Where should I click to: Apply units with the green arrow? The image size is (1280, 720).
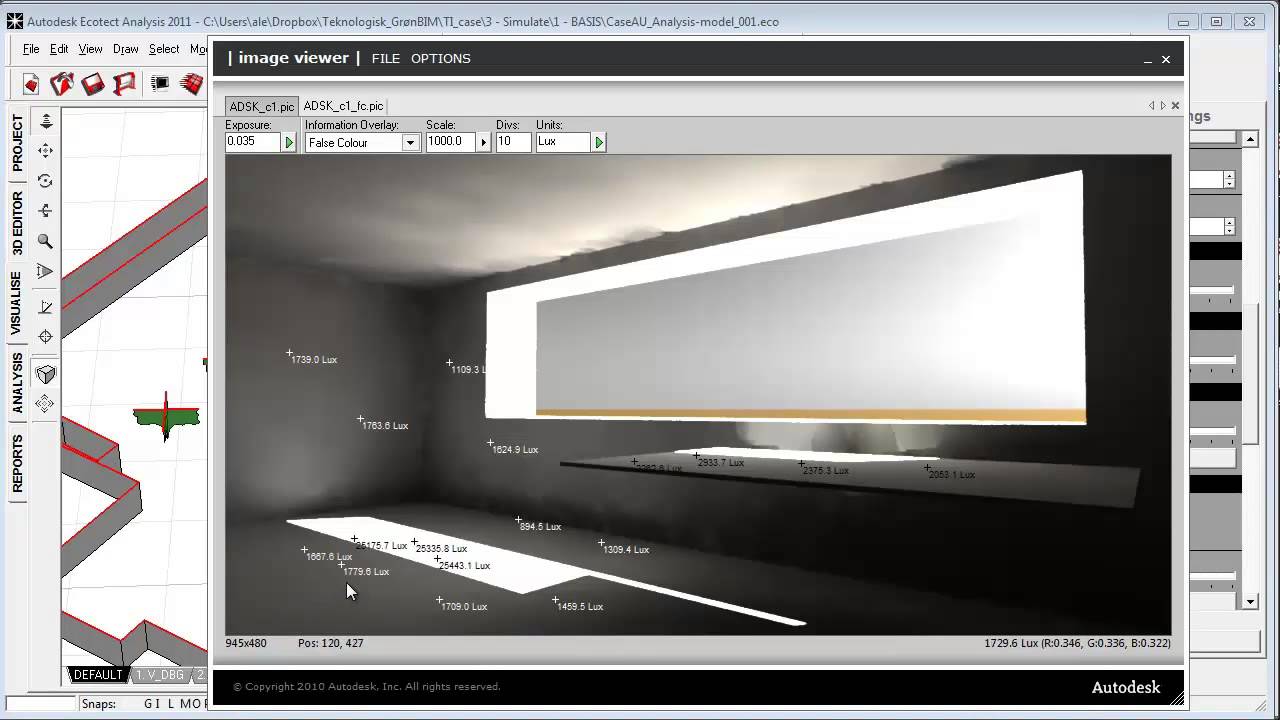coord(599,143)
